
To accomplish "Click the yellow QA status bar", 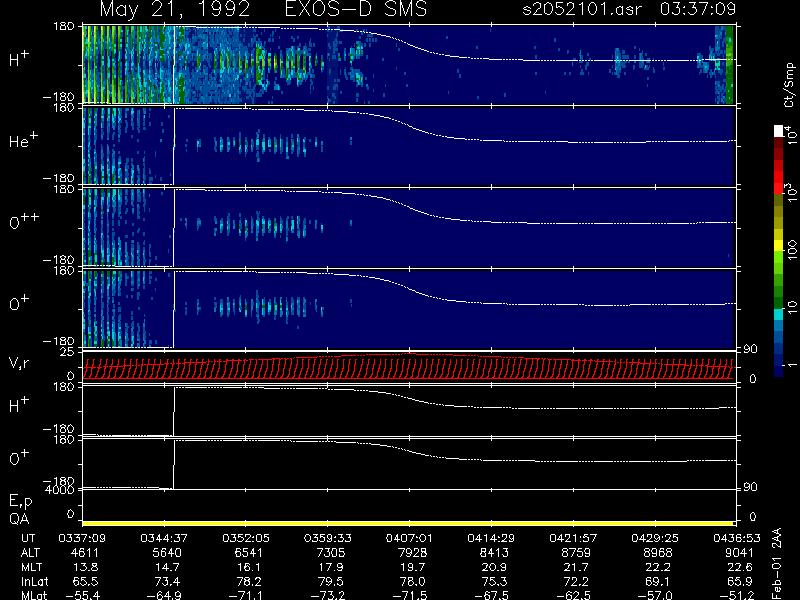I will point(408,523).
